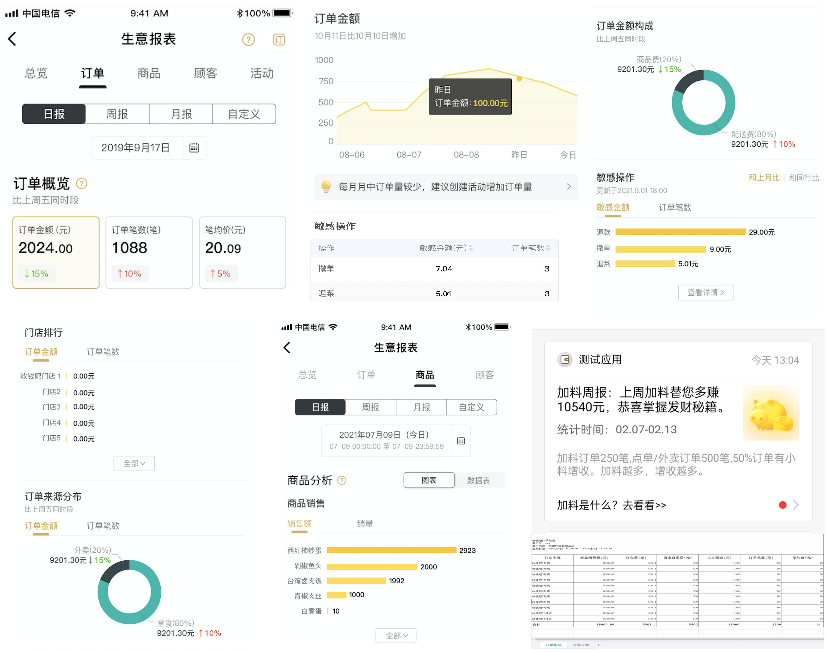Switch to the 顾客 tab in top-left screen
Screen dimensions: 827x652
pos(205,73)
